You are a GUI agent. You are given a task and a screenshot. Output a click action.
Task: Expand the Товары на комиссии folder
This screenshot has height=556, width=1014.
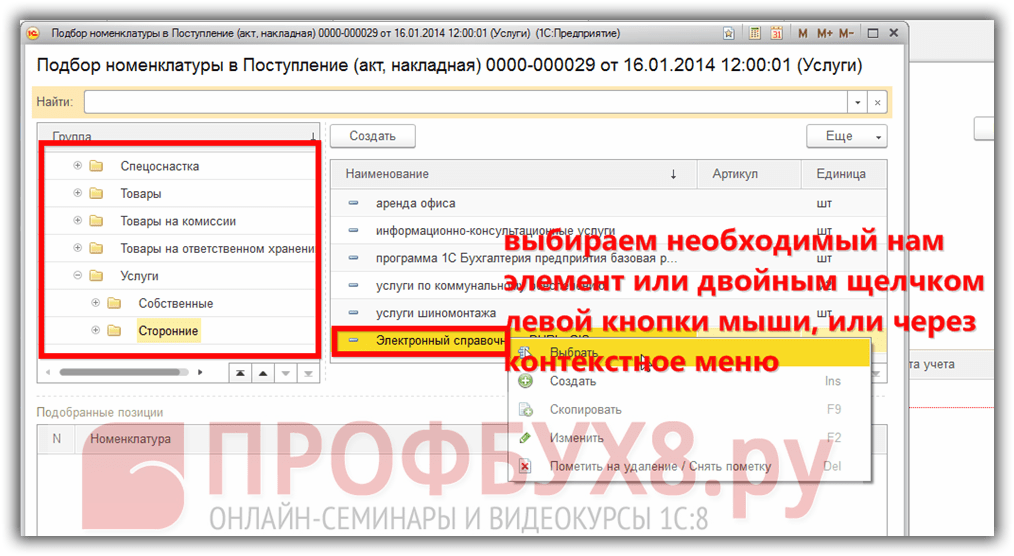tap(78, 221)
